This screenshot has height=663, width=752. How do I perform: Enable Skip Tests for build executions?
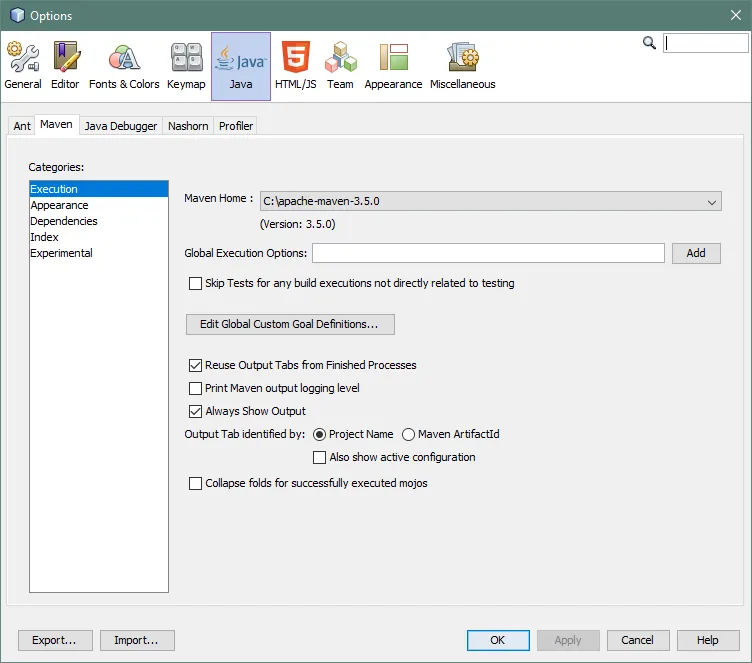[195, 284]
